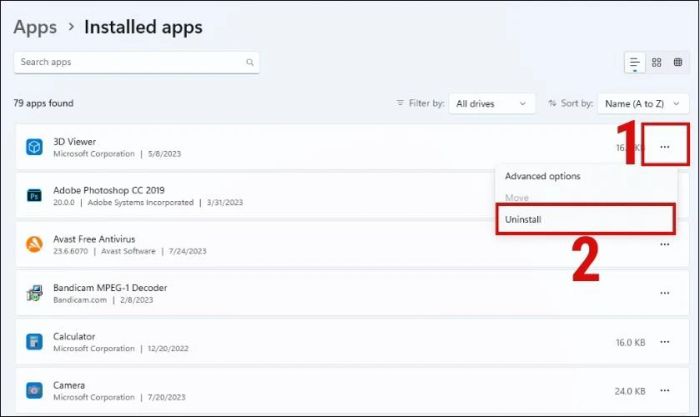Screen dimensions: 700x417
Task: Select the Bandicam MPEG-1 Decoder entry name
Action: click(110, 288)
